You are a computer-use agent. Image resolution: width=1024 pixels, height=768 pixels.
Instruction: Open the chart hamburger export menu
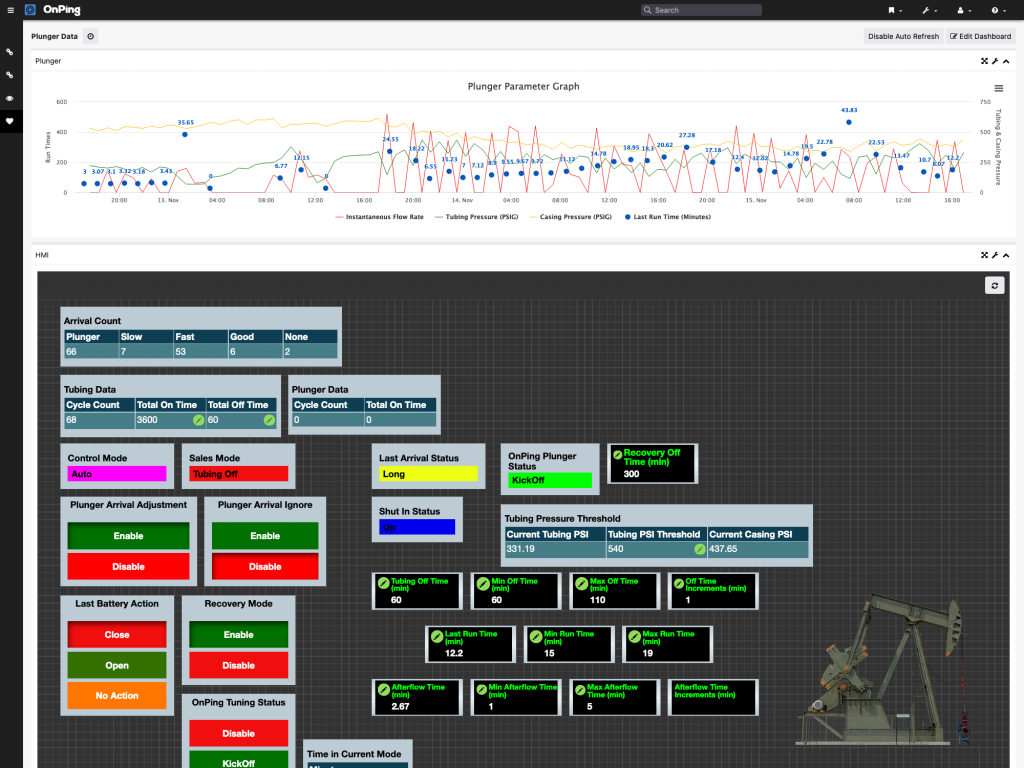[x=999, y=88]
